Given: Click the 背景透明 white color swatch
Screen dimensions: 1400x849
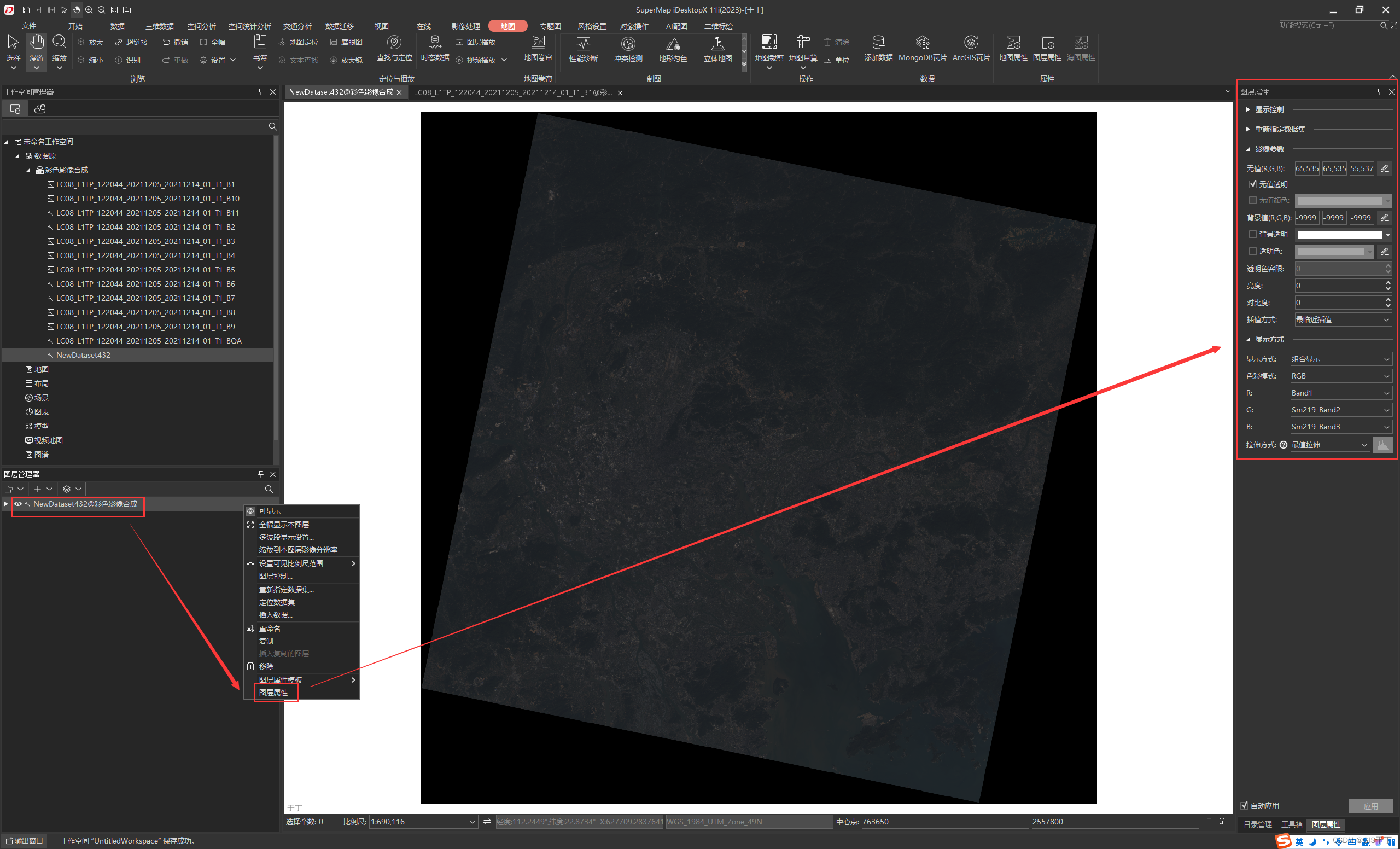Looking at the screenshot, I should (x=1339, y=234).
